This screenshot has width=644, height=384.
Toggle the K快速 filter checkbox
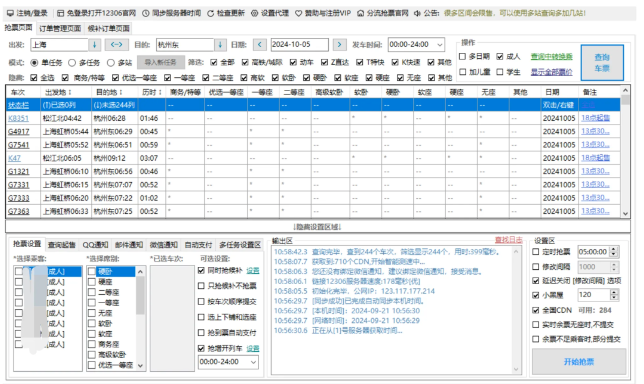[x=395, y=62]
